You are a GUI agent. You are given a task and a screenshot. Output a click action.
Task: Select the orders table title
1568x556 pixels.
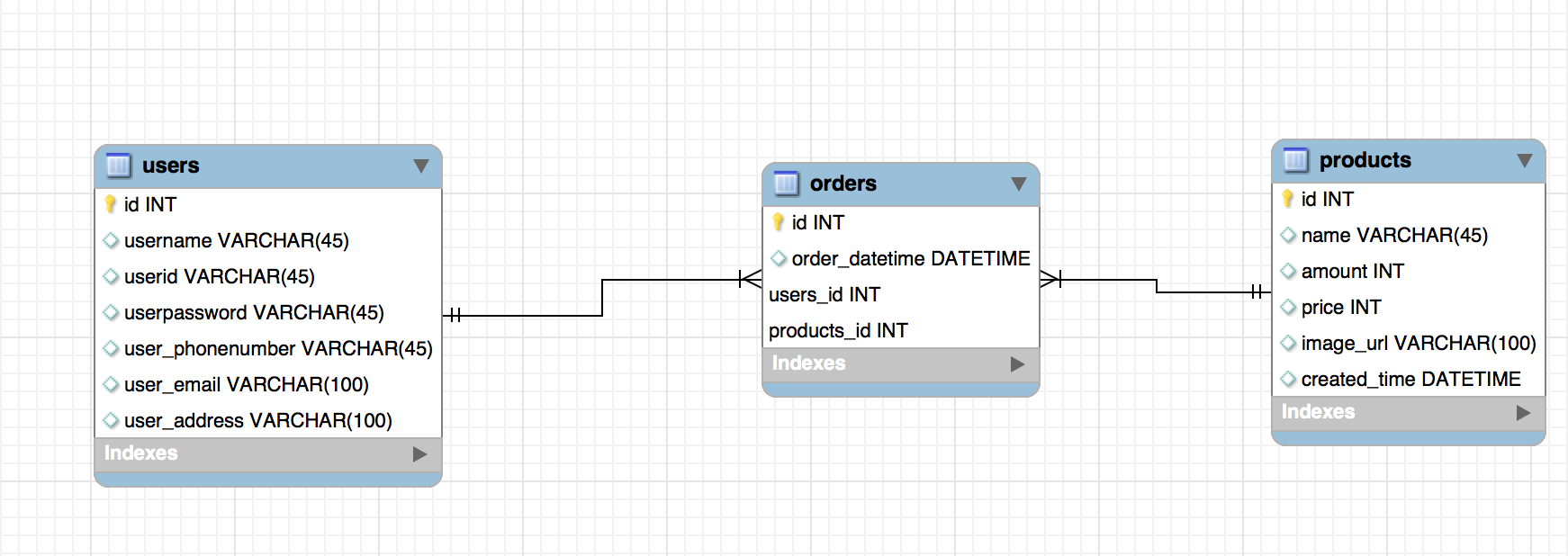[843, 184]
